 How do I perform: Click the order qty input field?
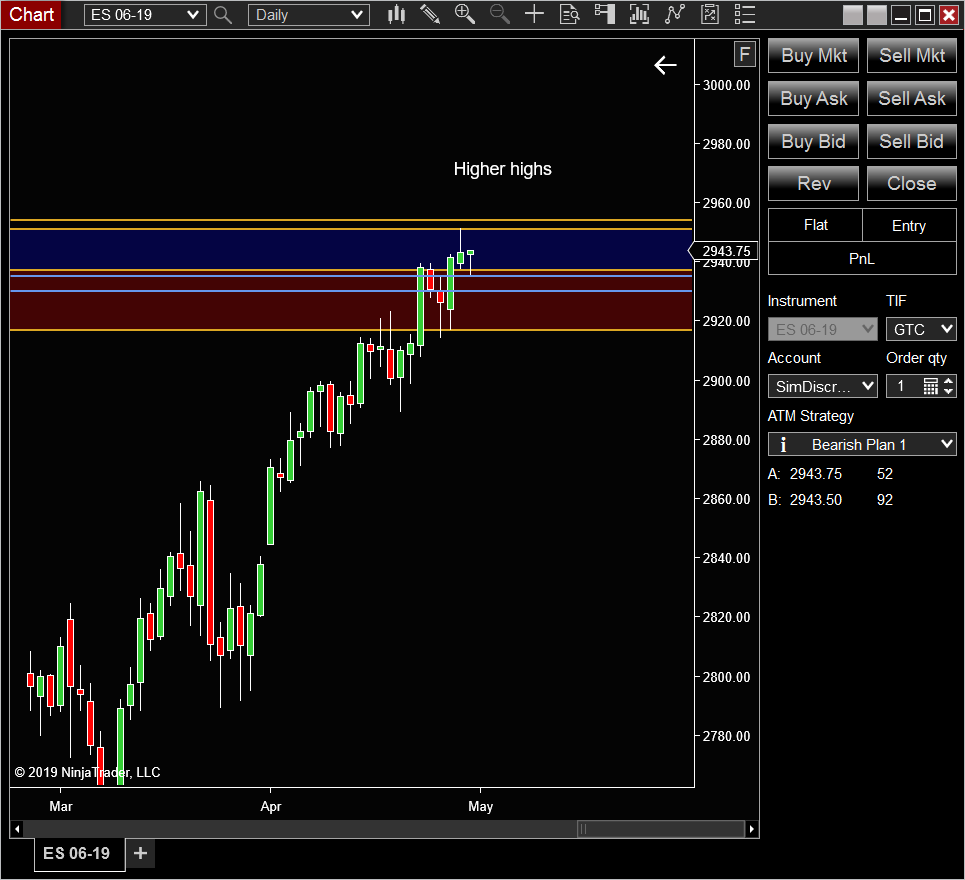click(903, 386)
